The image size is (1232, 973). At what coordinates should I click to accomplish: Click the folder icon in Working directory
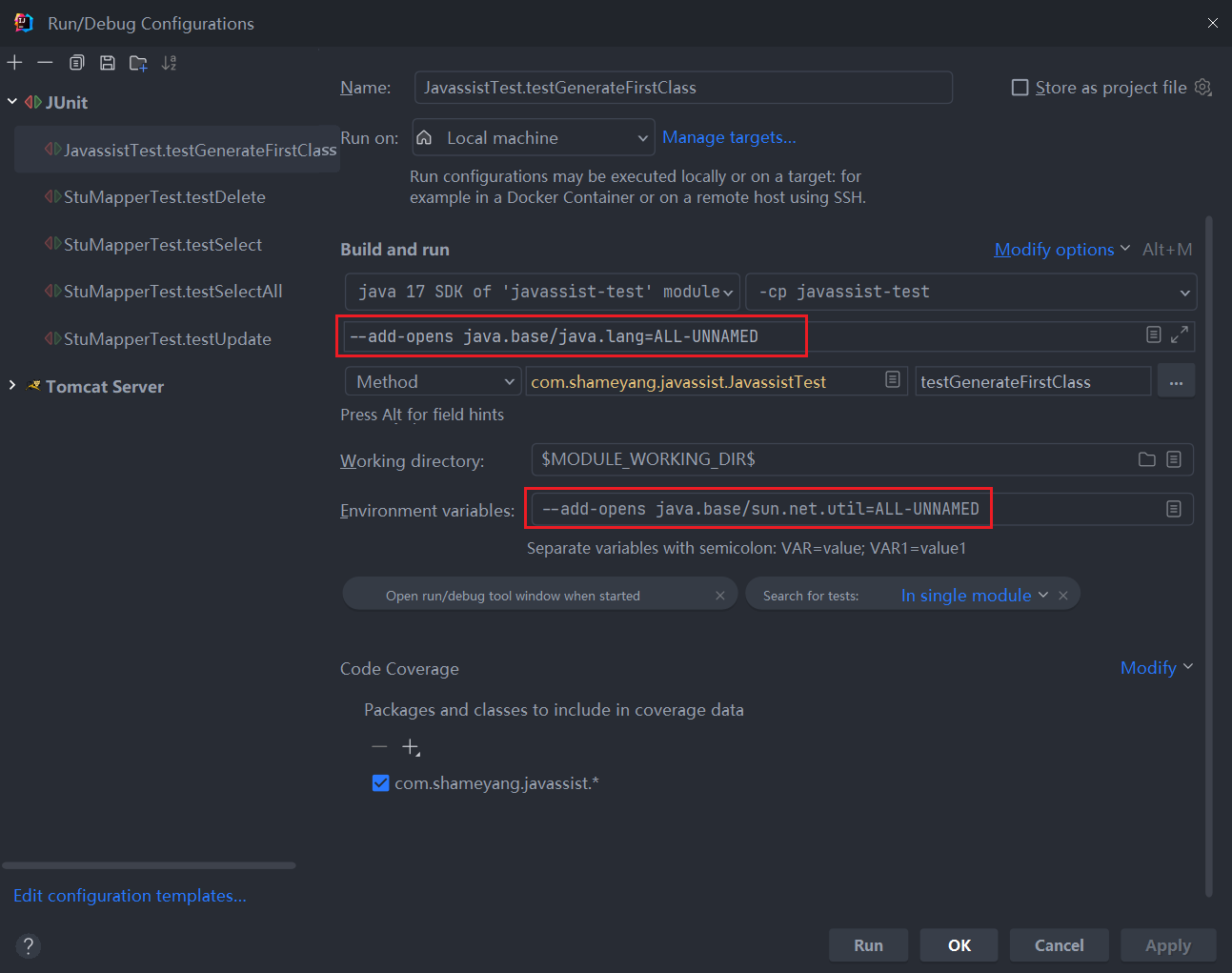(1146, 459)
